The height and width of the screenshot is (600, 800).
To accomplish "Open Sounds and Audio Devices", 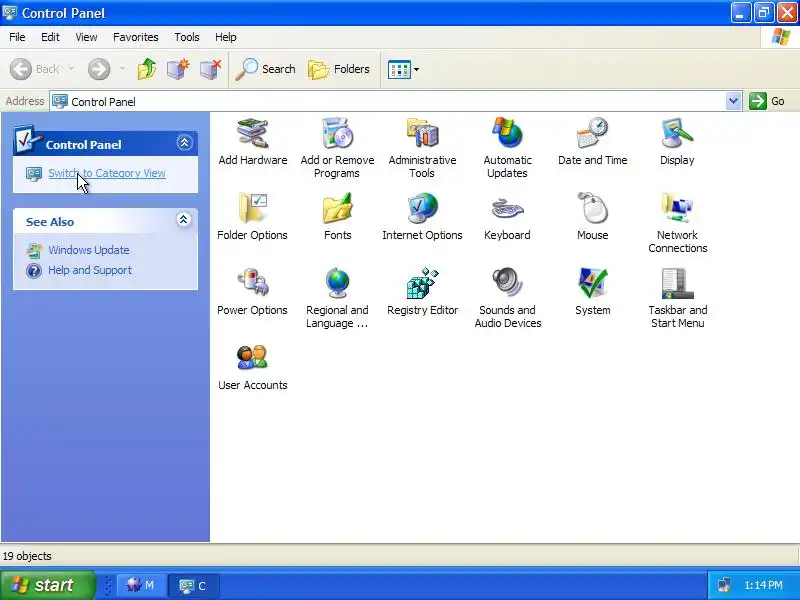I will coord(508,298).
